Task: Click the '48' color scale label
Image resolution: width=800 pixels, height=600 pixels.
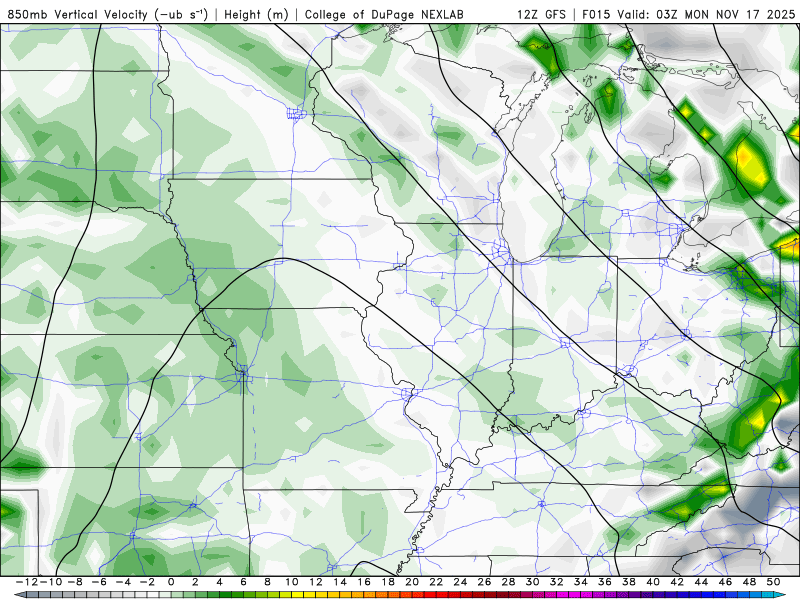Action: tap(749, 582)
